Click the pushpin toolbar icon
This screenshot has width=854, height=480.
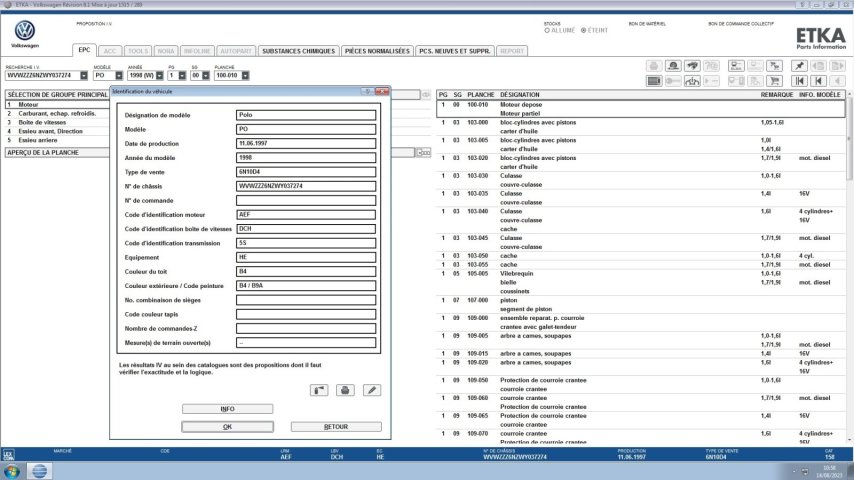(x=799, y=66)
